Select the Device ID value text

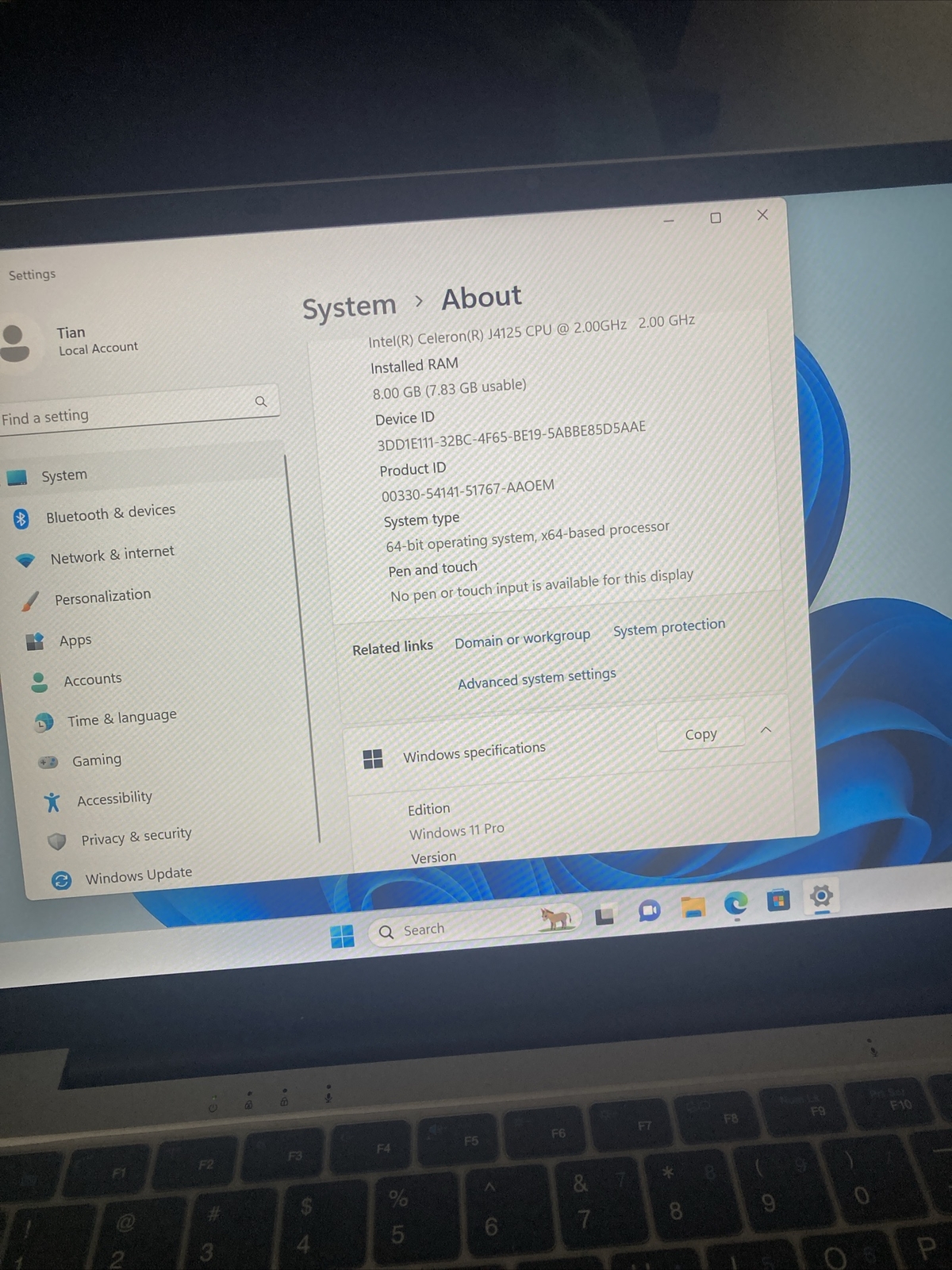coord(511,435)
